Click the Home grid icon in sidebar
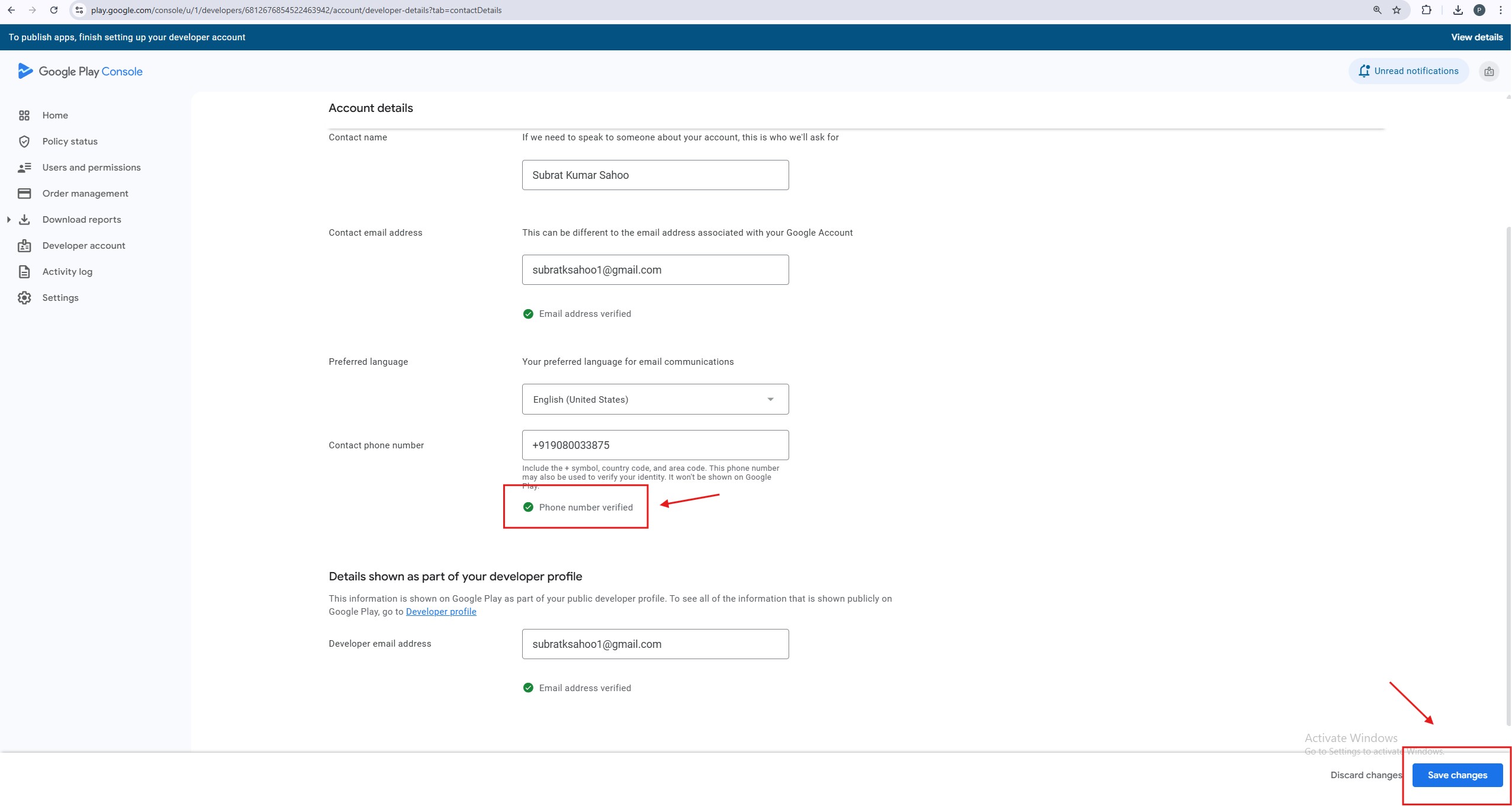Screen dimensions: 1512x806 point(24,115)
